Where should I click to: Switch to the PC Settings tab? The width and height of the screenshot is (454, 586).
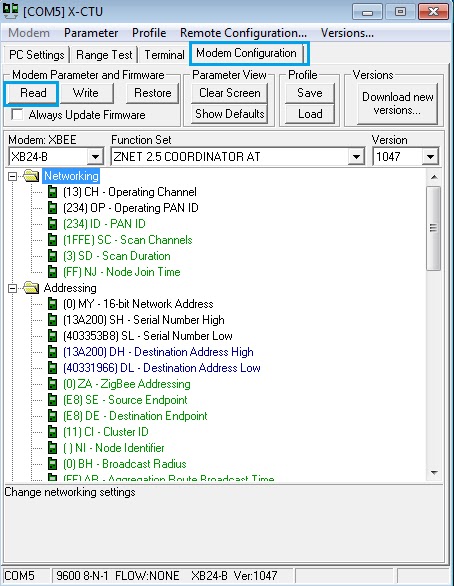[x=37, y=55]
